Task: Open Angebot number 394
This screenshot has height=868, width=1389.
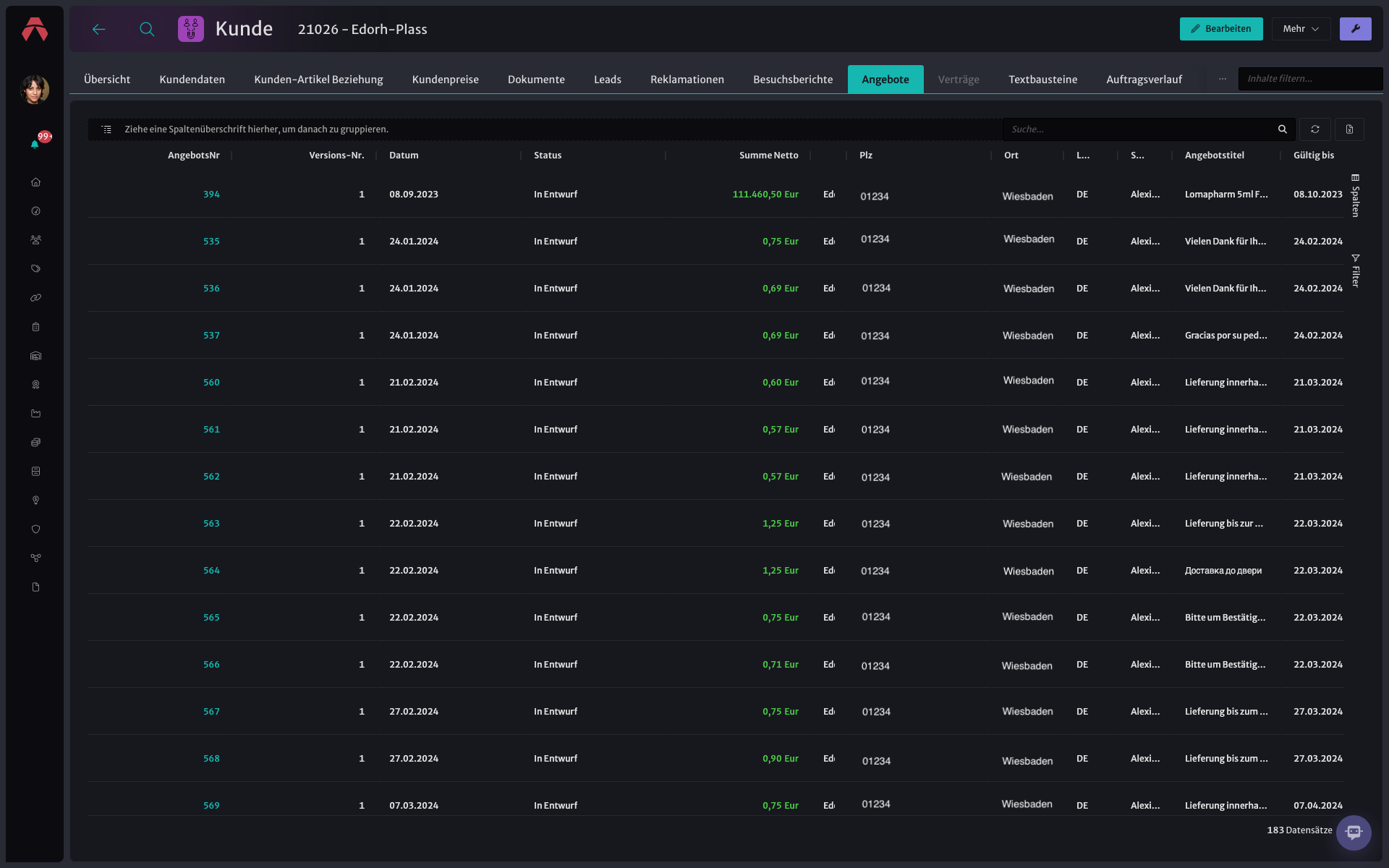Action: click(x=211, y=195)
